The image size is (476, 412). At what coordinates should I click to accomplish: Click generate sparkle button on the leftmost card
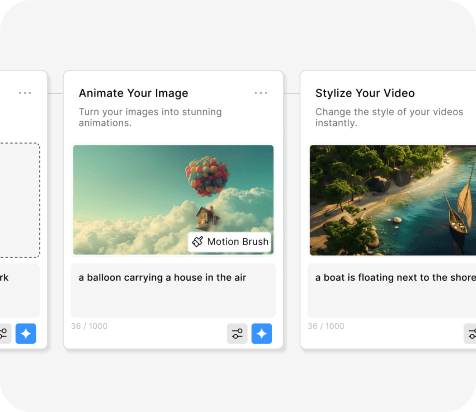[x=26, y=333]
